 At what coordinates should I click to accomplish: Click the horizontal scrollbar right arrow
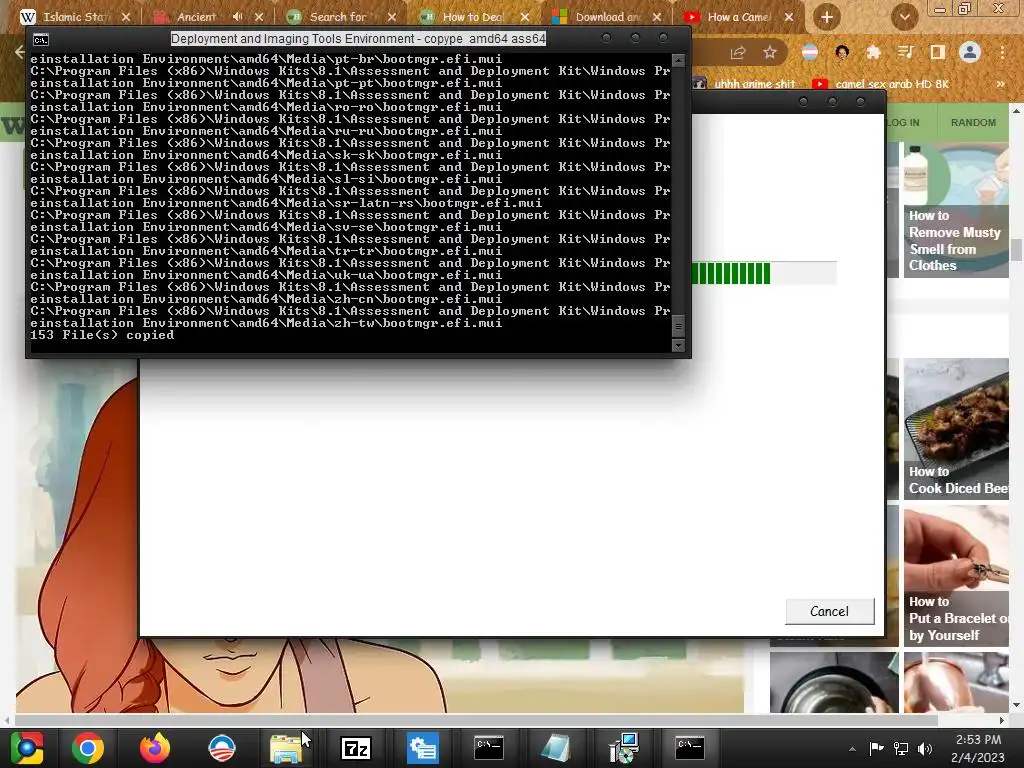[x=1002, y=720]
